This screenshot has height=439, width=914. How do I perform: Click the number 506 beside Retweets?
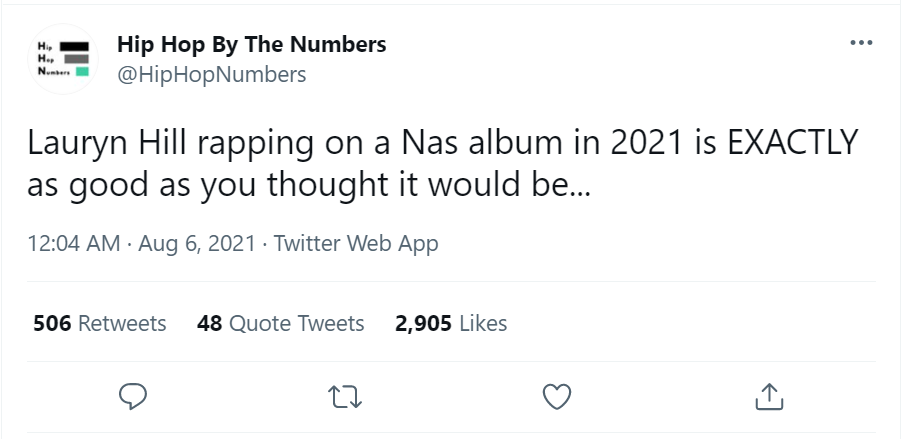point(52,324)
